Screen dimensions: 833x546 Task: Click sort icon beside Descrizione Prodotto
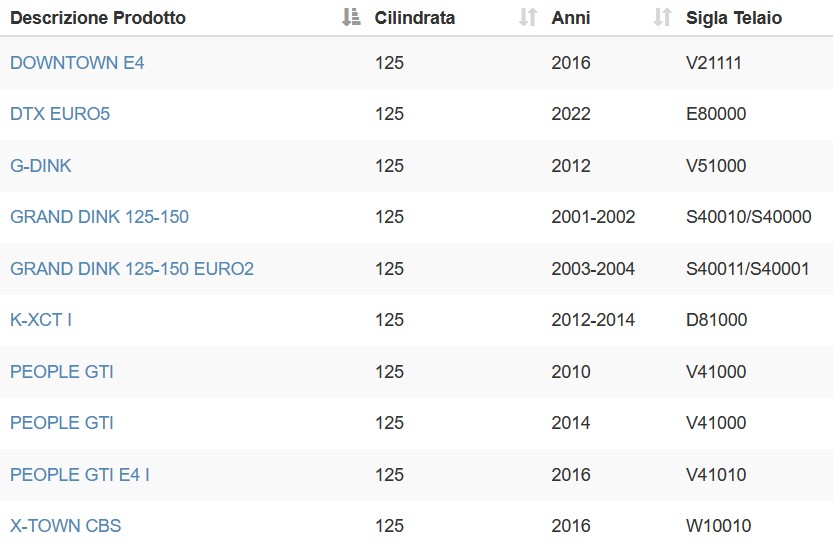[351, 18]
